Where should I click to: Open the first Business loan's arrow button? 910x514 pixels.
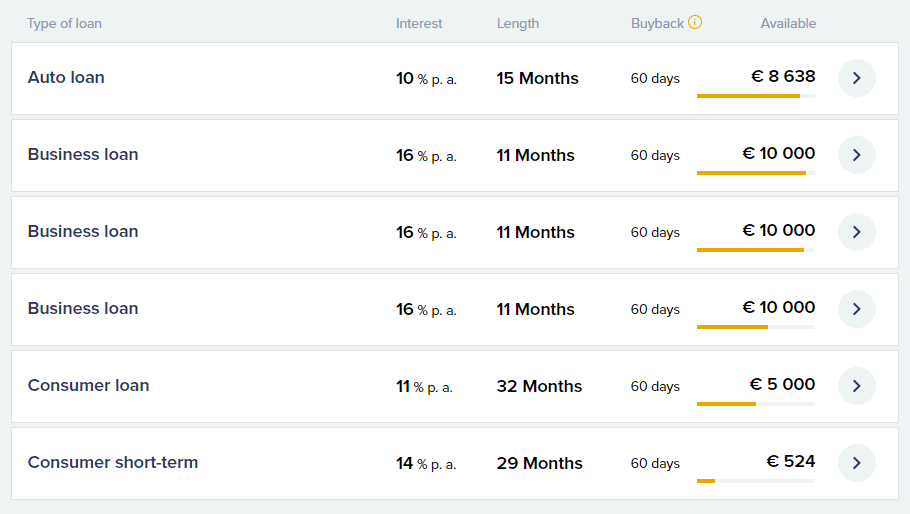click(x=856, y=155)
